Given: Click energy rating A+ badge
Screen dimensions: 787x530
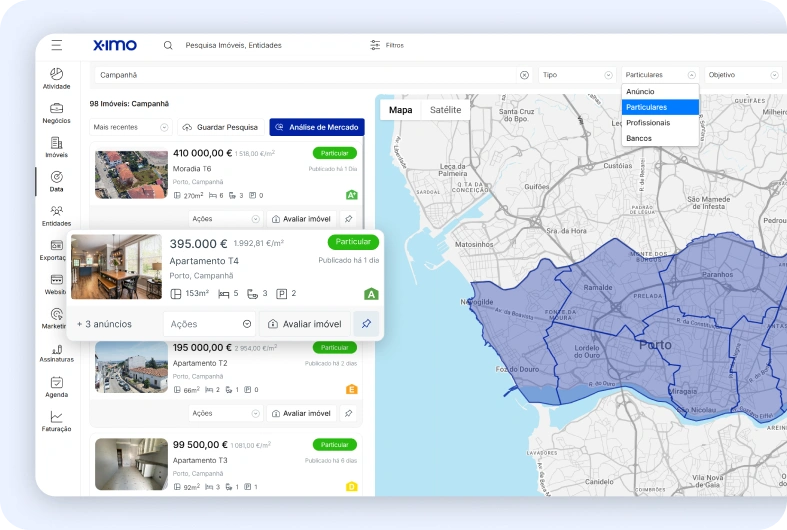Looking at the screenshot, I should point(352,195).
